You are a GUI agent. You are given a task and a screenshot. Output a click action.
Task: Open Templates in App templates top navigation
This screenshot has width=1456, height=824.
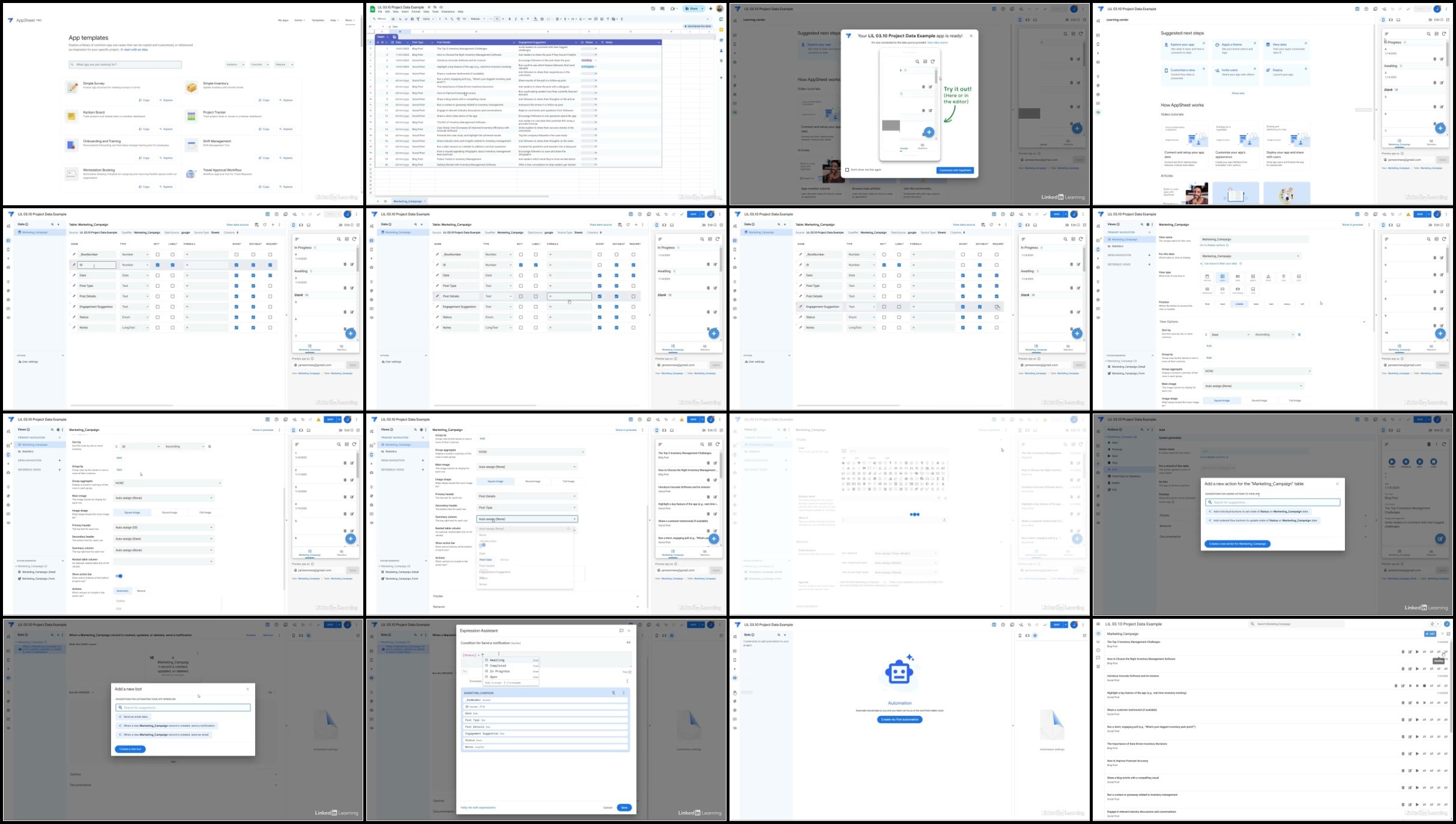[x=318, y=20]
